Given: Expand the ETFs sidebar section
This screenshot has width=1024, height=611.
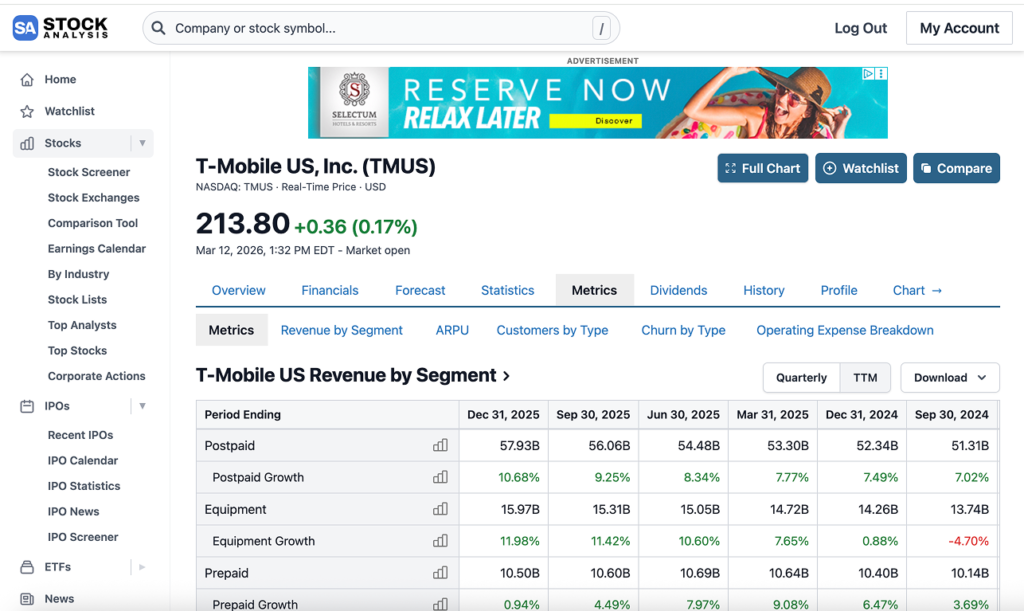Looking at the screenshot, I should point(141,567).
